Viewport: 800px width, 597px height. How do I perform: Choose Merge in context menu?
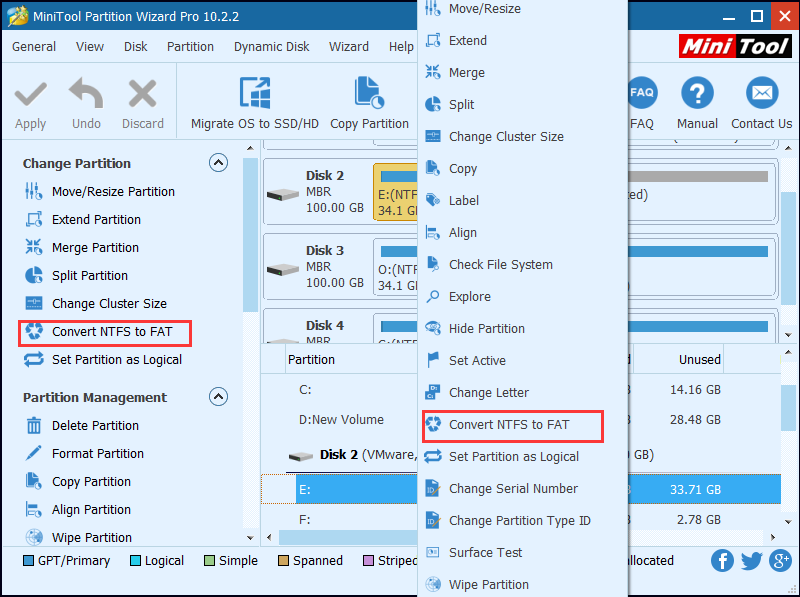[x=523, y=72]
